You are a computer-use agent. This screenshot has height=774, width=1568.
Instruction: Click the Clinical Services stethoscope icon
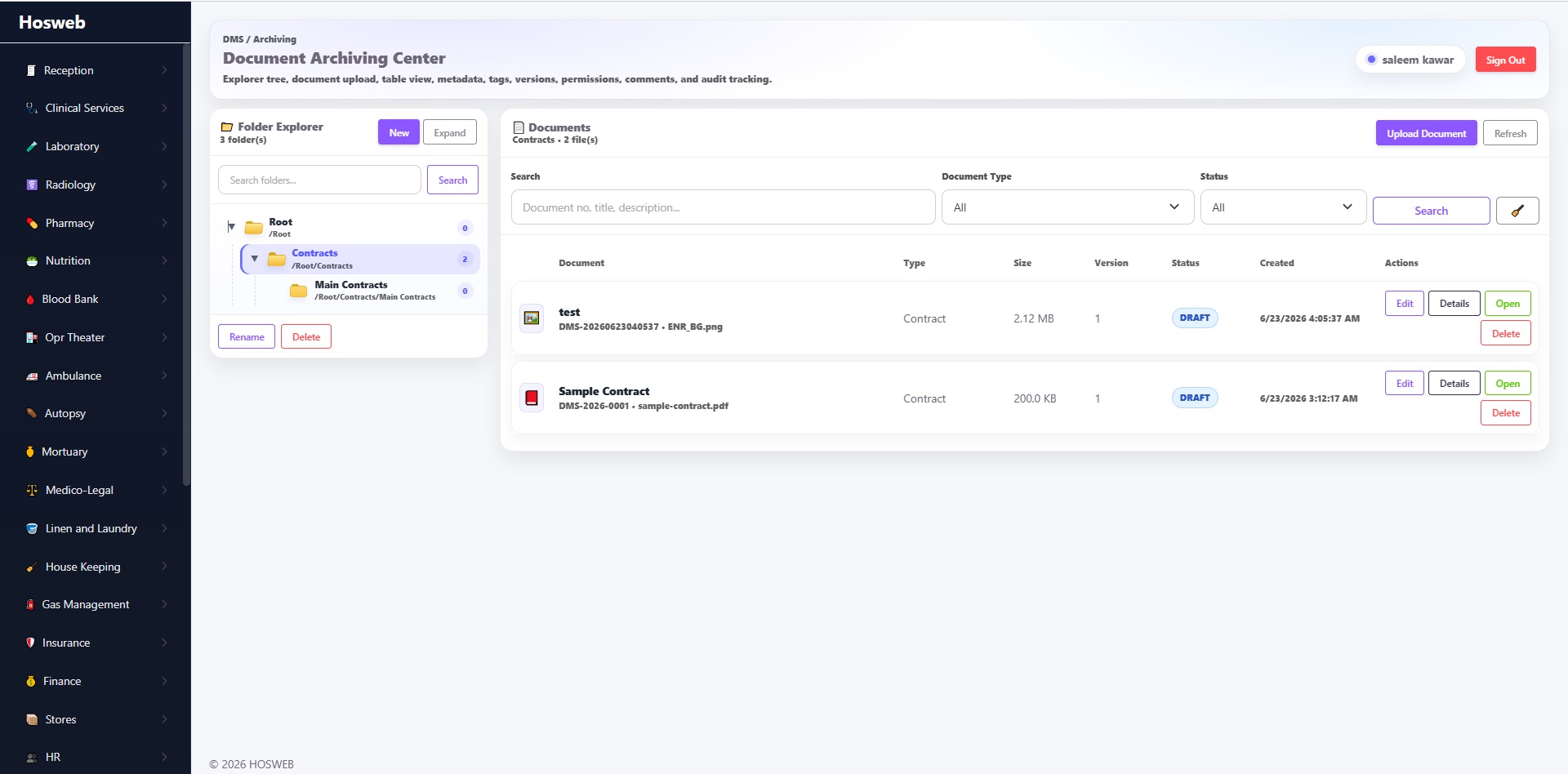32,108
